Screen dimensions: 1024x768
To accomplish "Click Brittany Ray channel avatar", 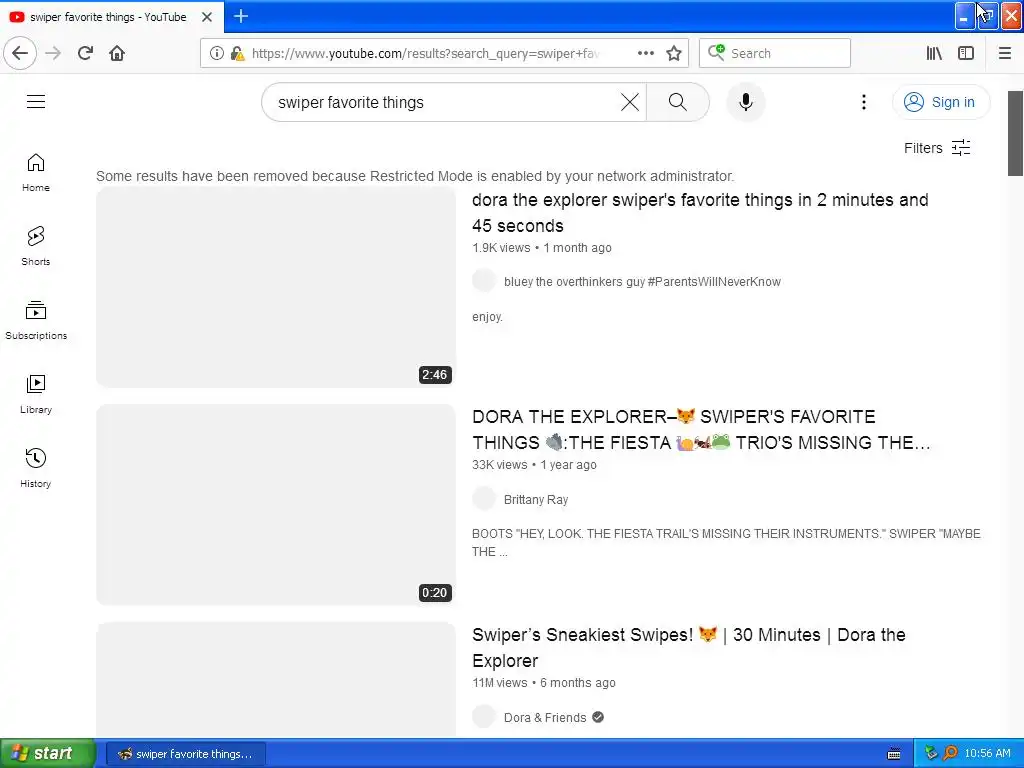I will tap(484, 499).
